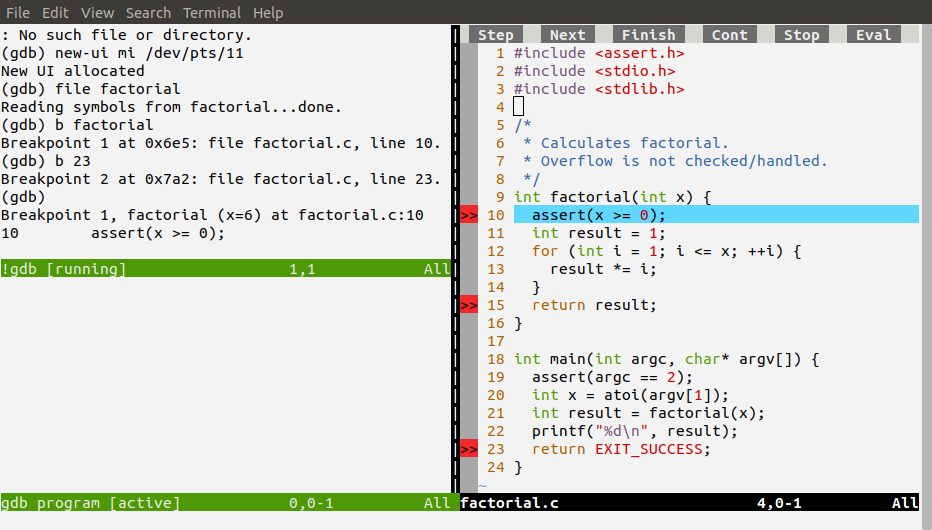Viewport: 932px width, 530px height.
Task: Click '(gdb) new-ui mi /dev/pts/11' line
Action: coord(122,53)
